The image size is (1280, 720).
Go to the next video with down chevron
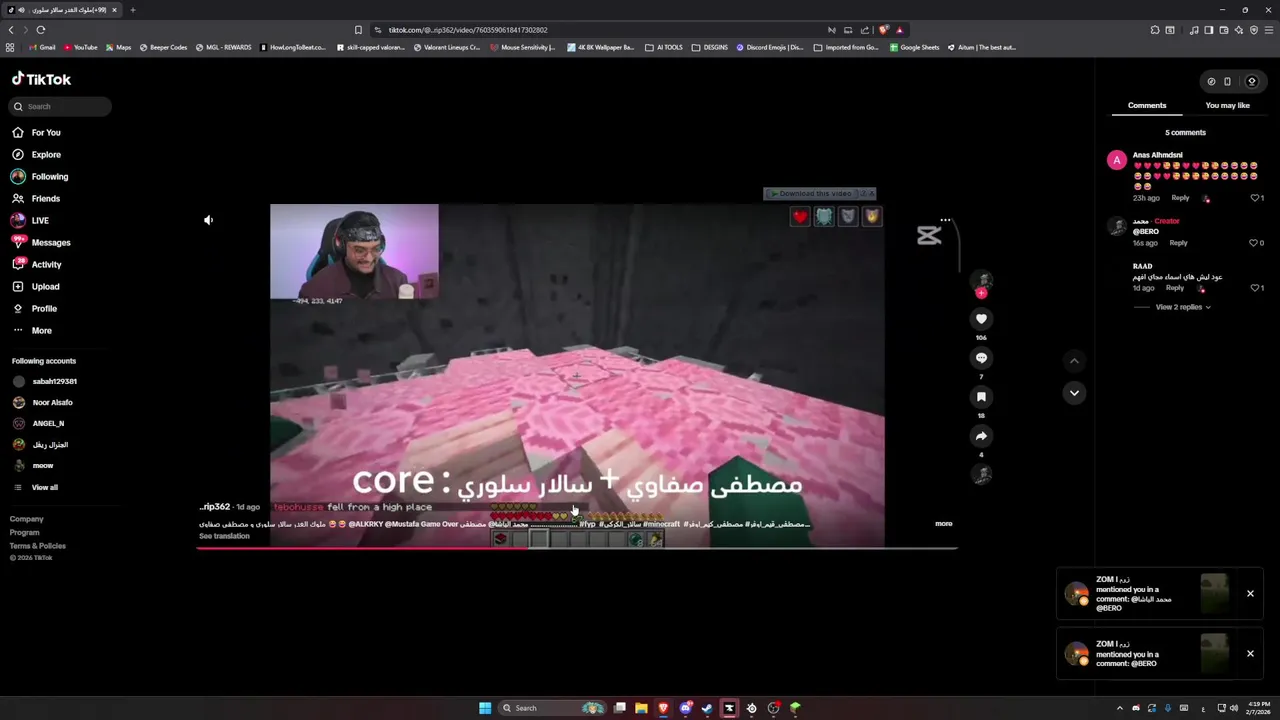click(x=1074, y=393)
